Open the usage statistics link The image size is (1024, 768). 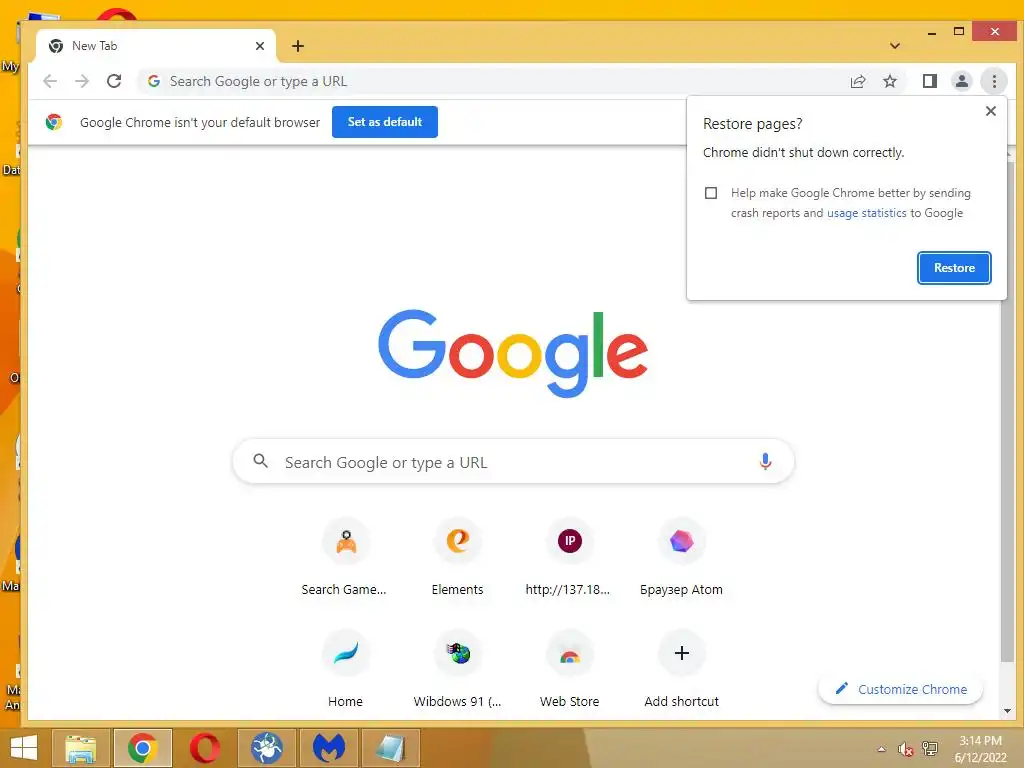[x=867, y=213]
